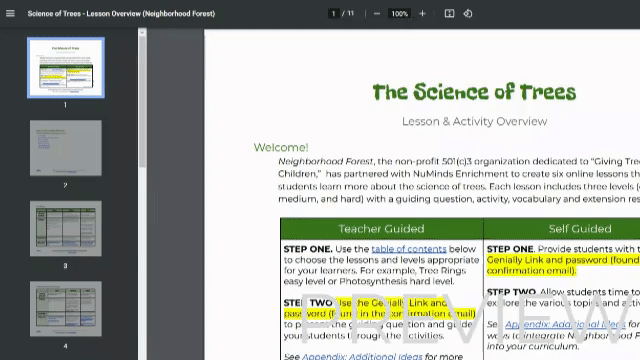Select the page number input field
The image size is (640, 360).
tap(333, 13)
